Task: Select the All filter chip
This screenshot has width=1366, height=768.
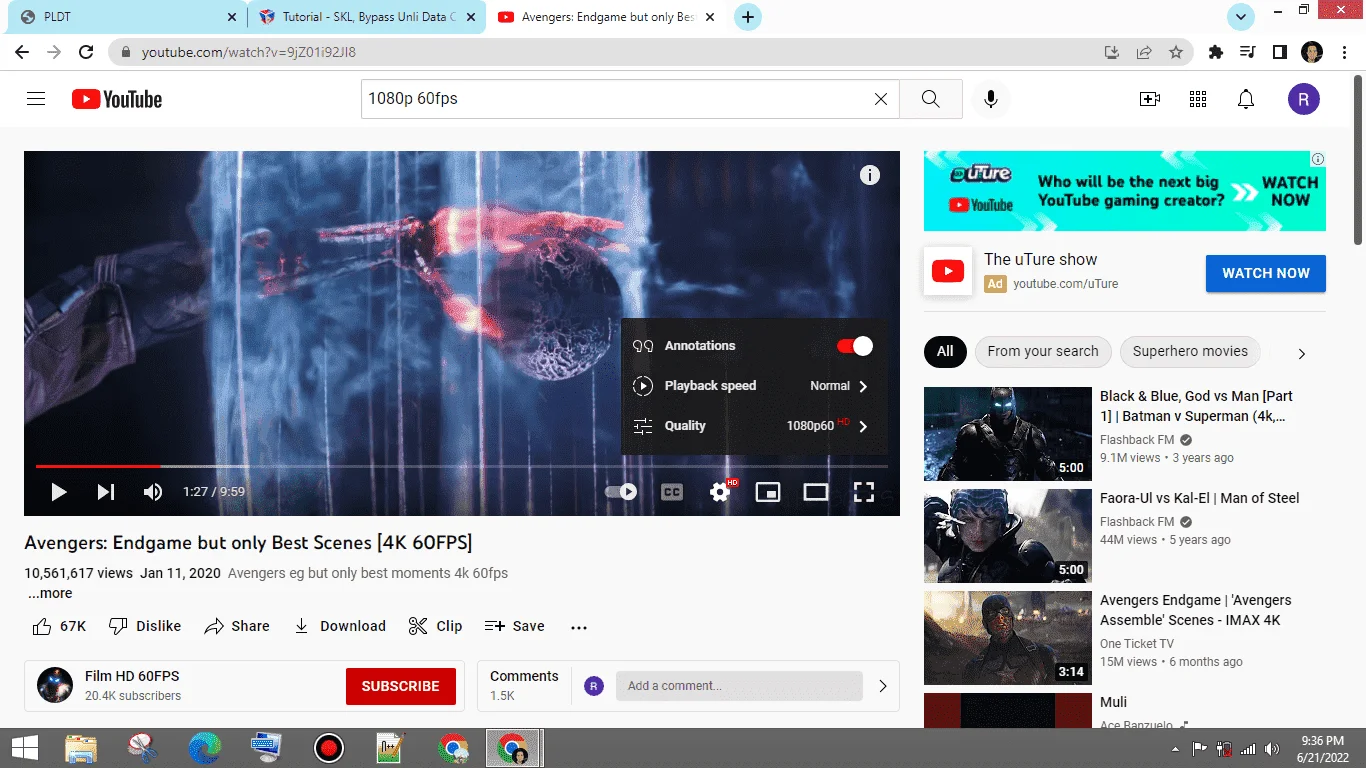Action: coord(945,351)
